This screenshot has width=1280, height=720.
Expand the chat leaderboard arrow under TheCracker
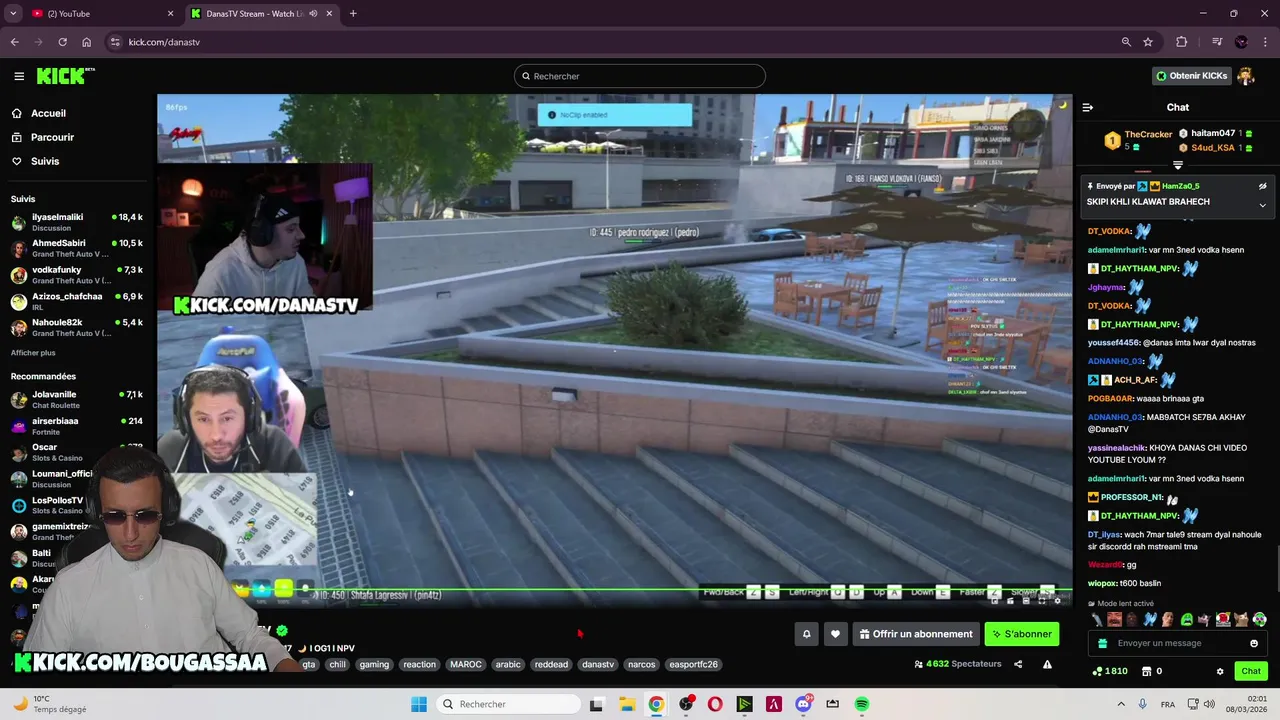click(x=1178, y=165)
